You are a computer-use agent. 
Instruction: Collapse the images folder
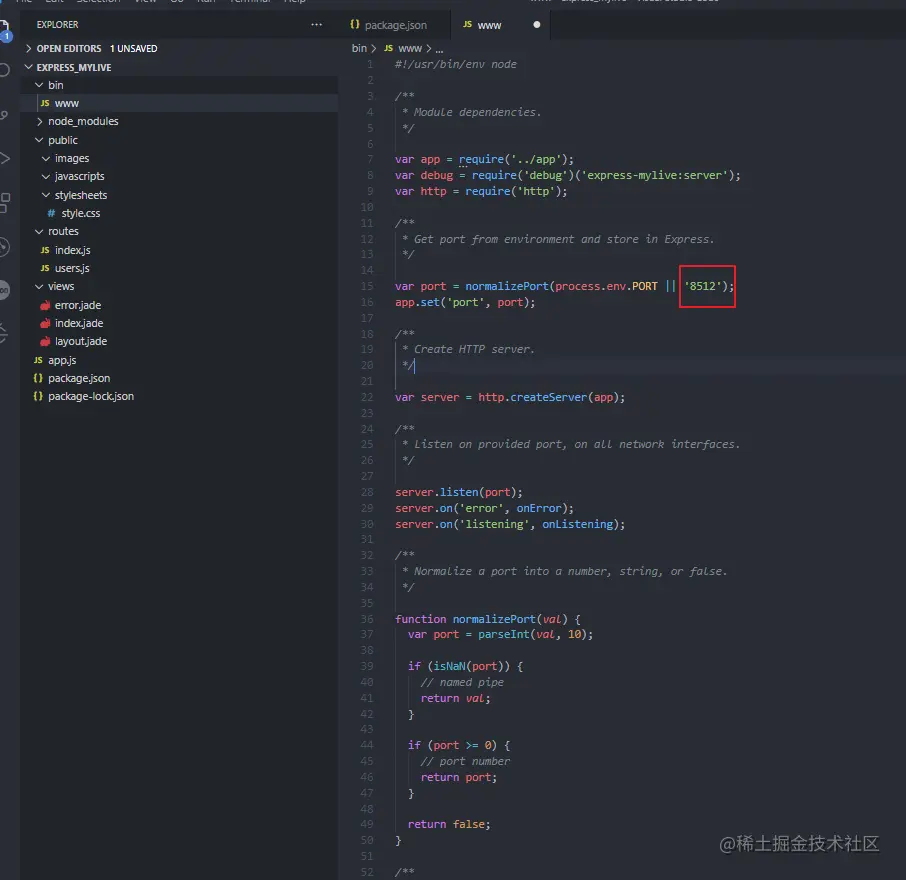coord(179,158)
